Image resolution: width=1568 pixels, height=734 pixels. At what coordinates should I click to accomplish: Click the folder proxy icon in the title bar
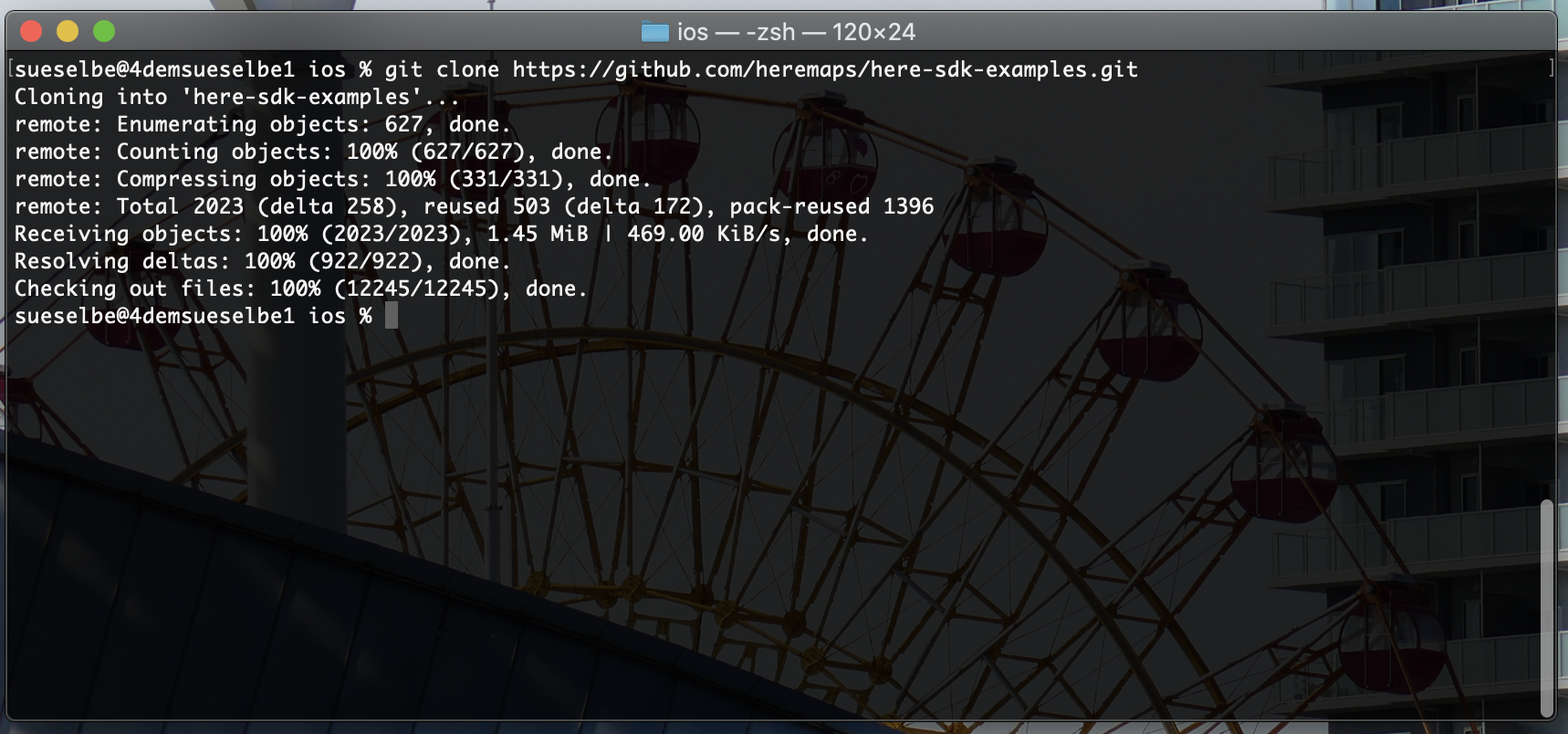coord(655,32)
